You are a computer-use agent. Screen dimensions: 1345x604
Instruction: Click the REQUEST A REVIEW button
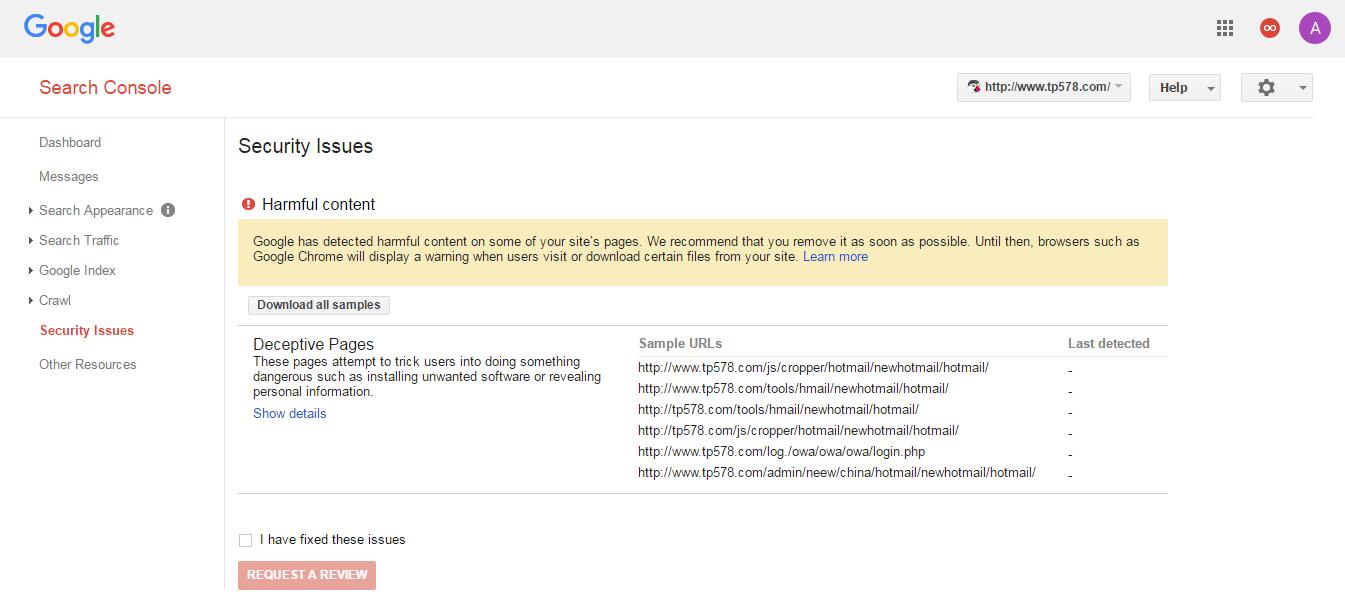[x=307, y=575]
